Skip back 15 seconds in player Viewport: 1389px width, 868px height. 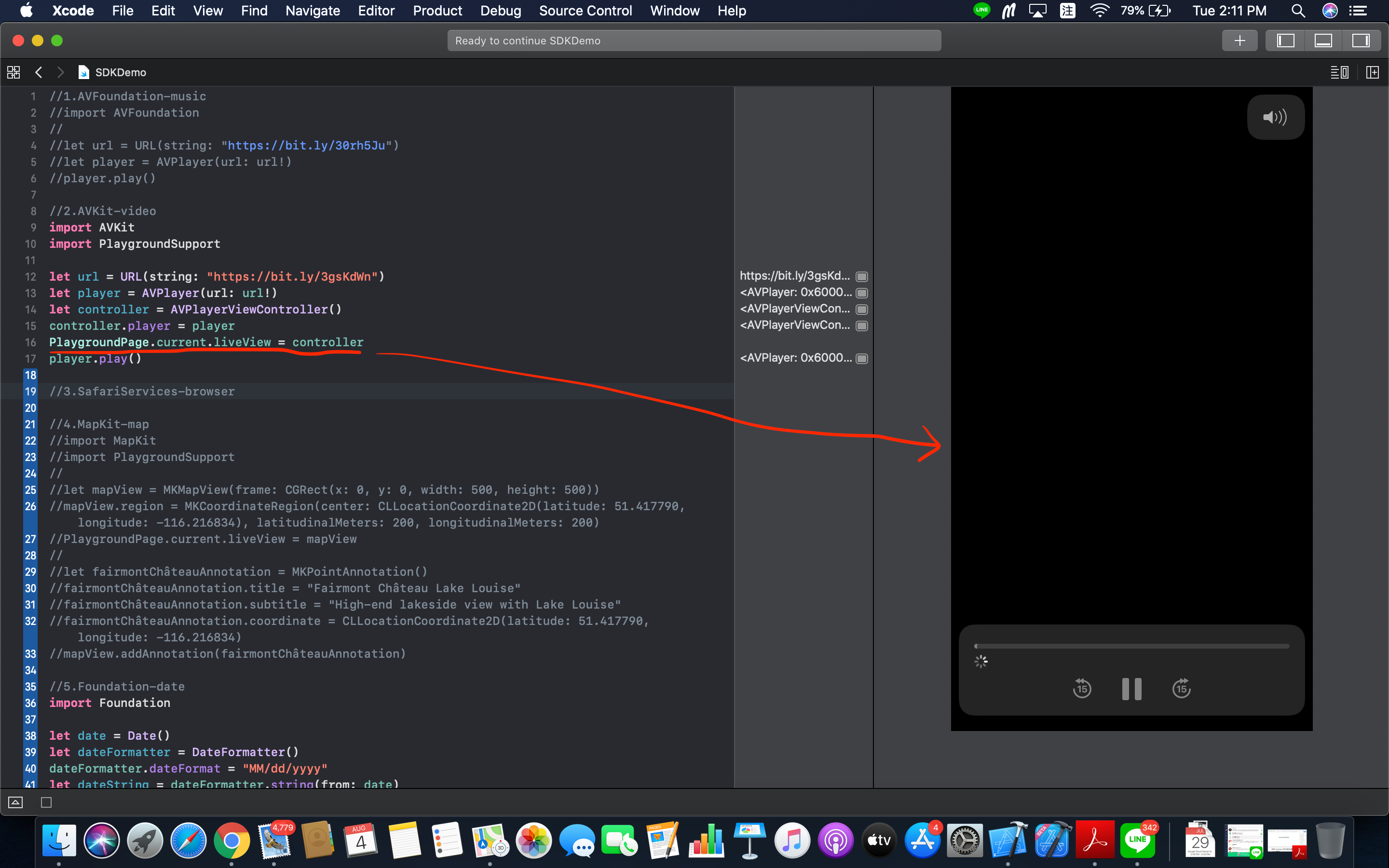pyautogui.click(x=1082, y=688)
